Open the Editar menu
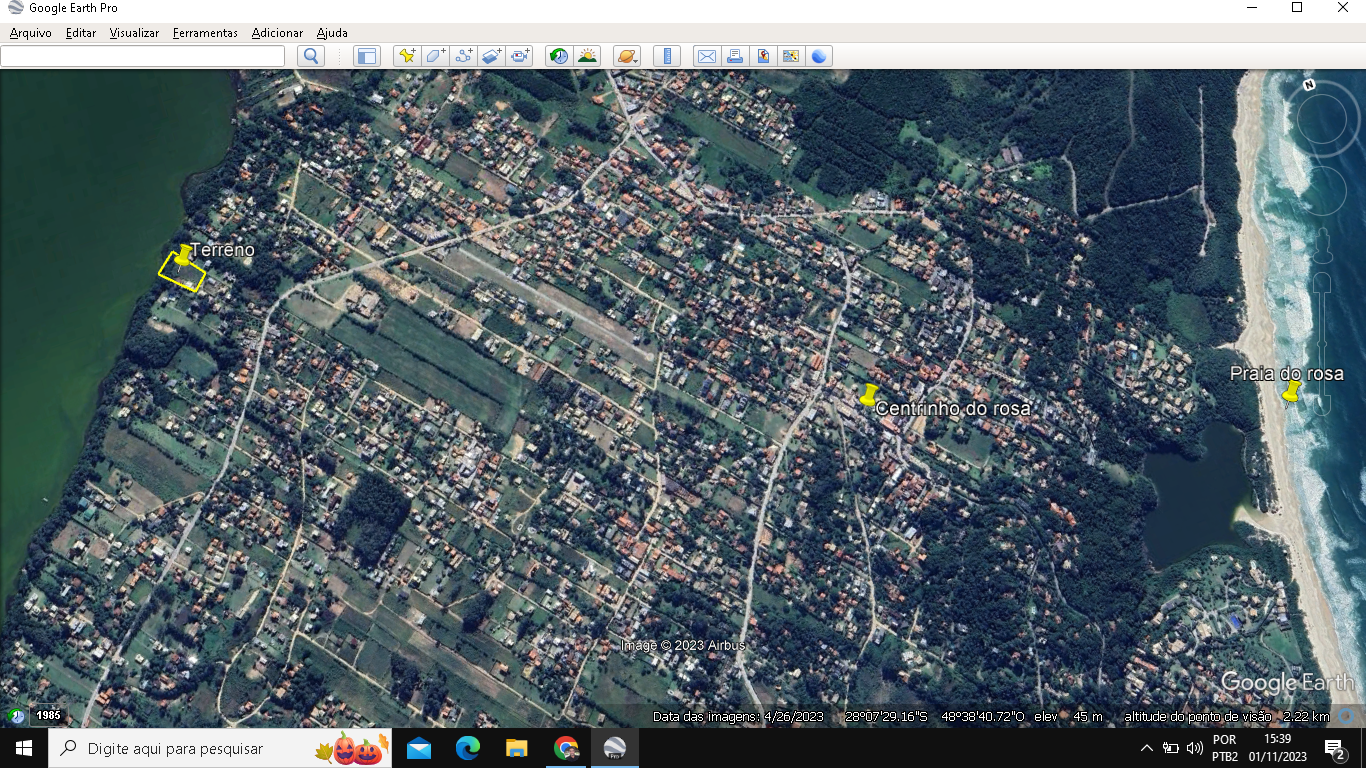The image size is (1366, 768). [81, 33]
